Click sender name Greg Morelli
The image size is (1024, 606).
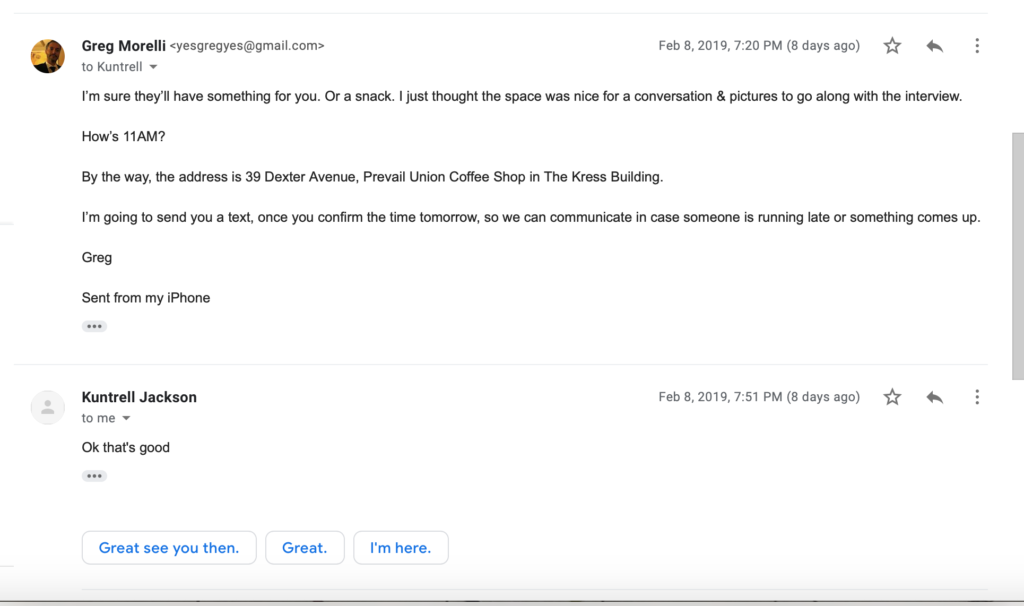coord(123,46)
